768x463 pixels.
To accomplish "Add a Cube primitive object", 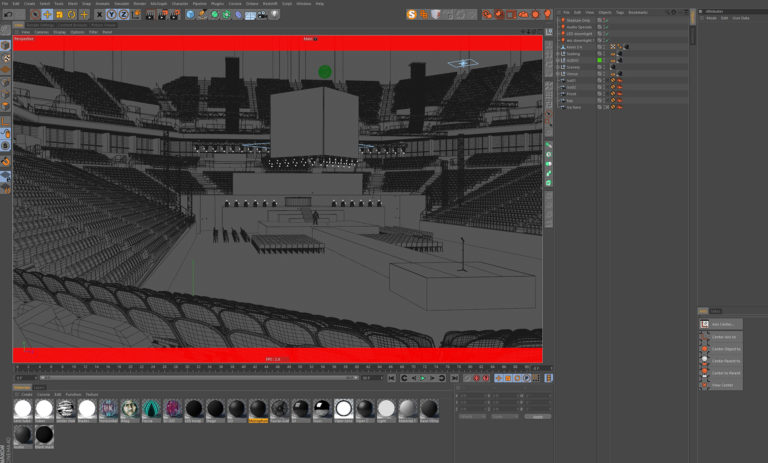I will tap(191, 15).
